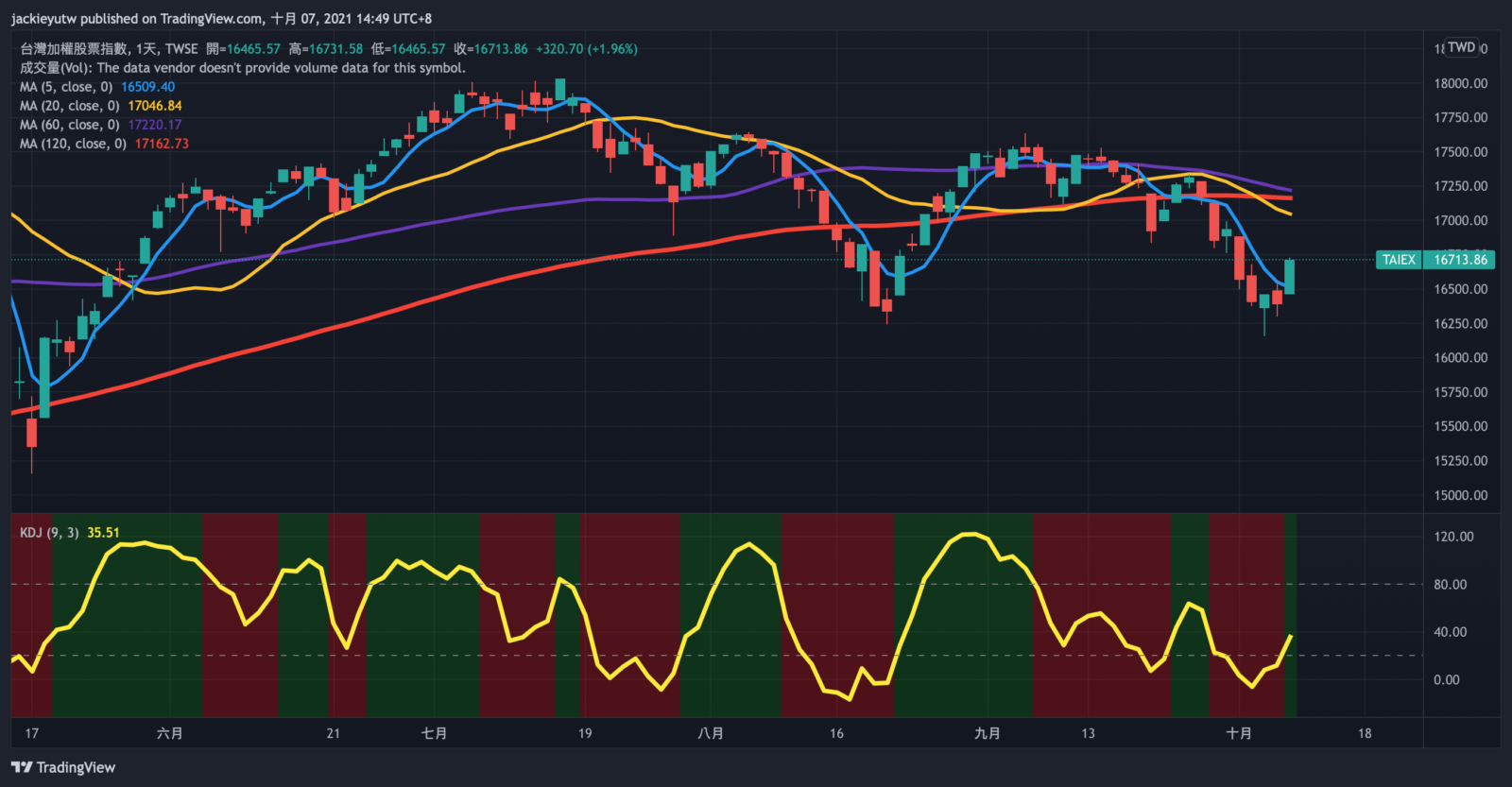Click the orange 17046.84 MA20 value
1512x787 pixels.
(x=155, y=106)
